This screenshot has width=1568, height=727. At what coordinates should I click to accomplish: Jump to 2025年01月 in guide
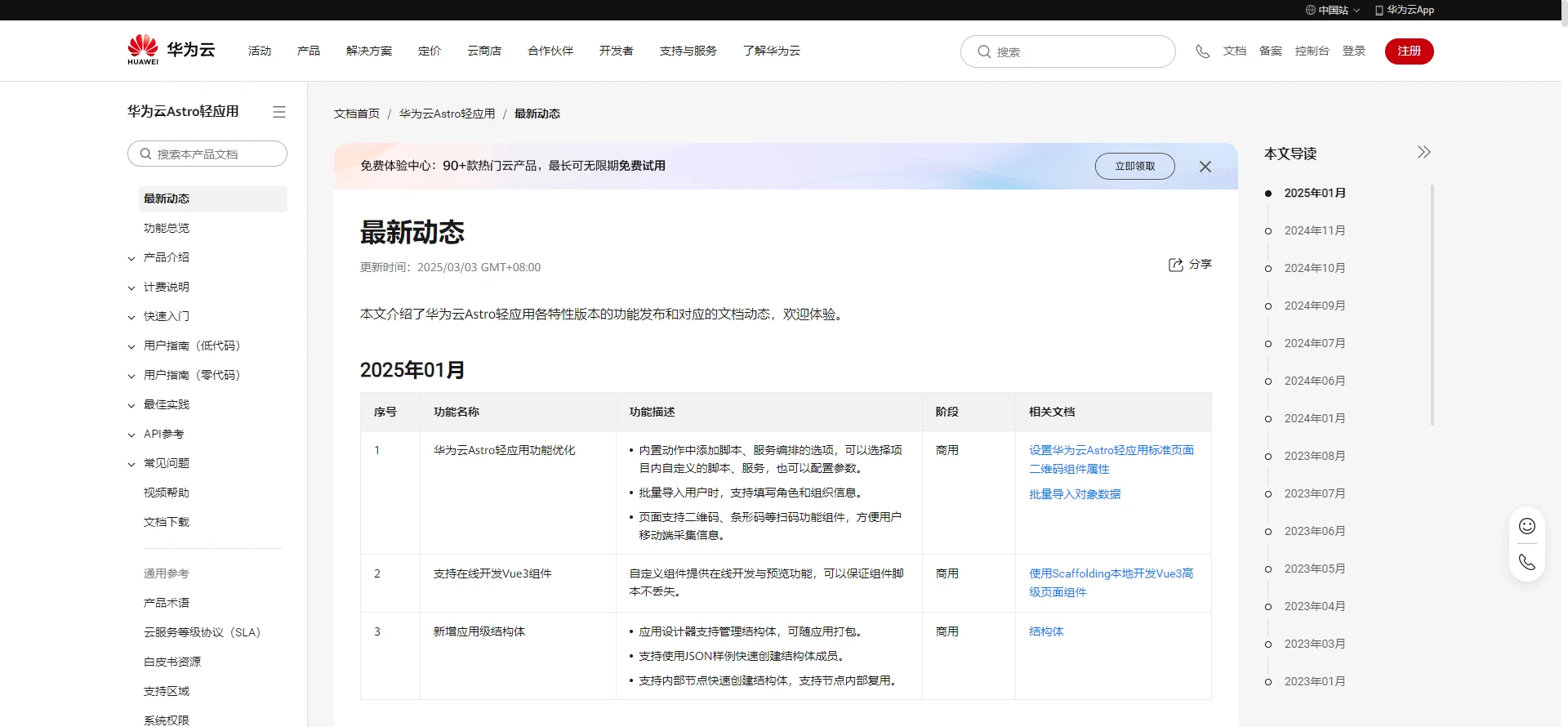[1315, 194]
